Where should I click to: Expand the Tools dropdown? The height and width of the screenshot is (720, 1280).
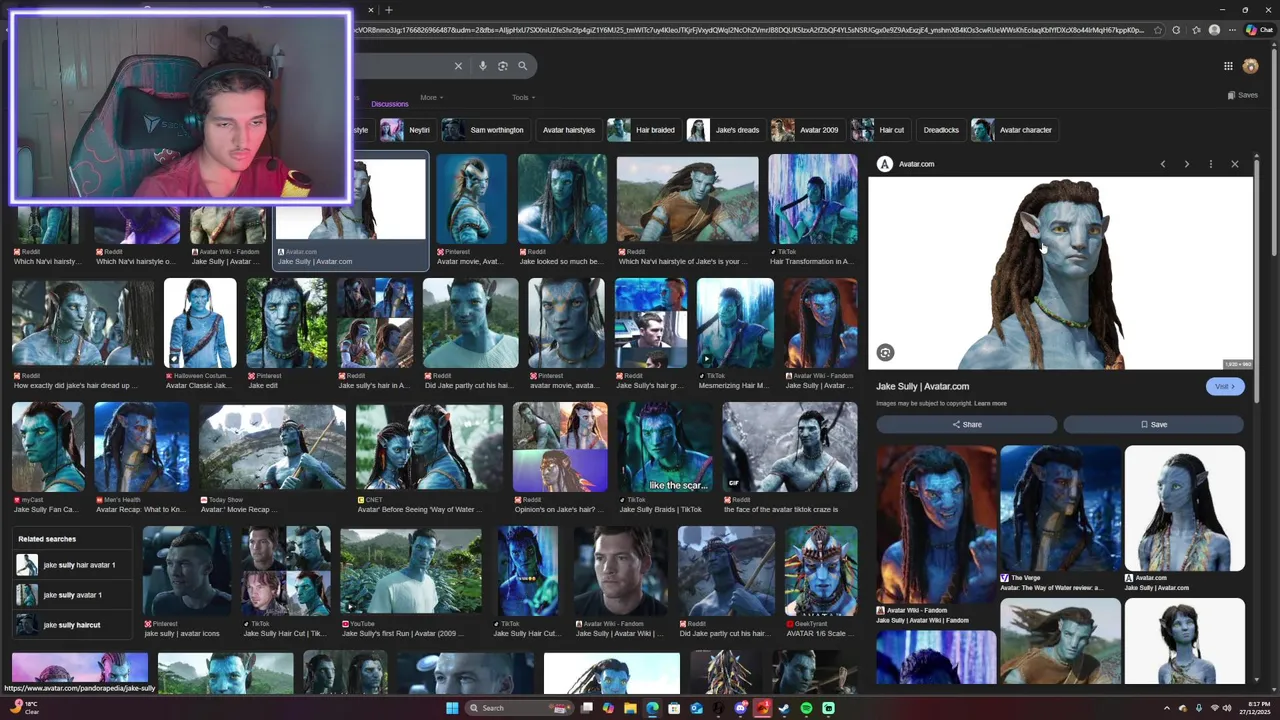(x=523, y=97)
